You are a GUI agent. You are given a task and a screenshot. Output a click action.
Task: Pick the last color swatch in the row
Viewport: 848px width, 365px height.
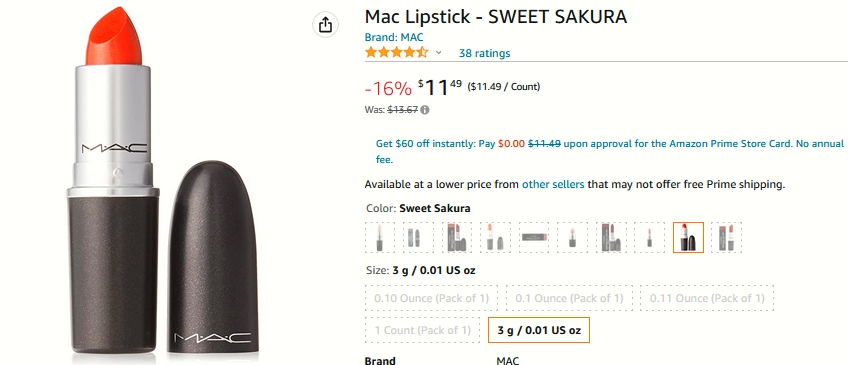[x=726, y=237]
